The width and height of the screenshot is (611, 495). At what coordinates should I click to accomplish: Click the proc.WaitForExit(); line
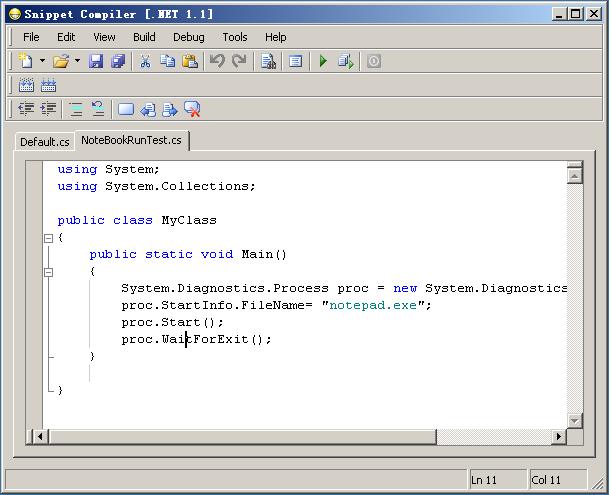point(196,339)
